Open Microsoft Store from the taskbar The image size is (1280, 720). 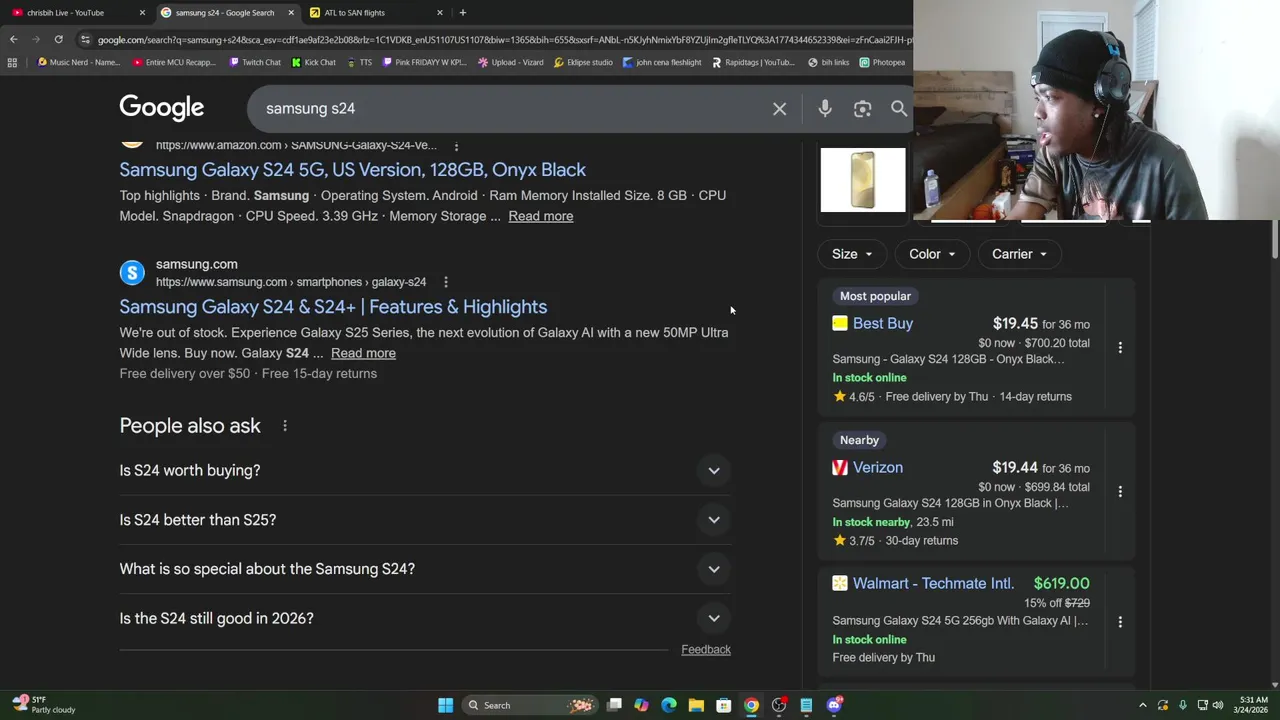pos(723,705)
